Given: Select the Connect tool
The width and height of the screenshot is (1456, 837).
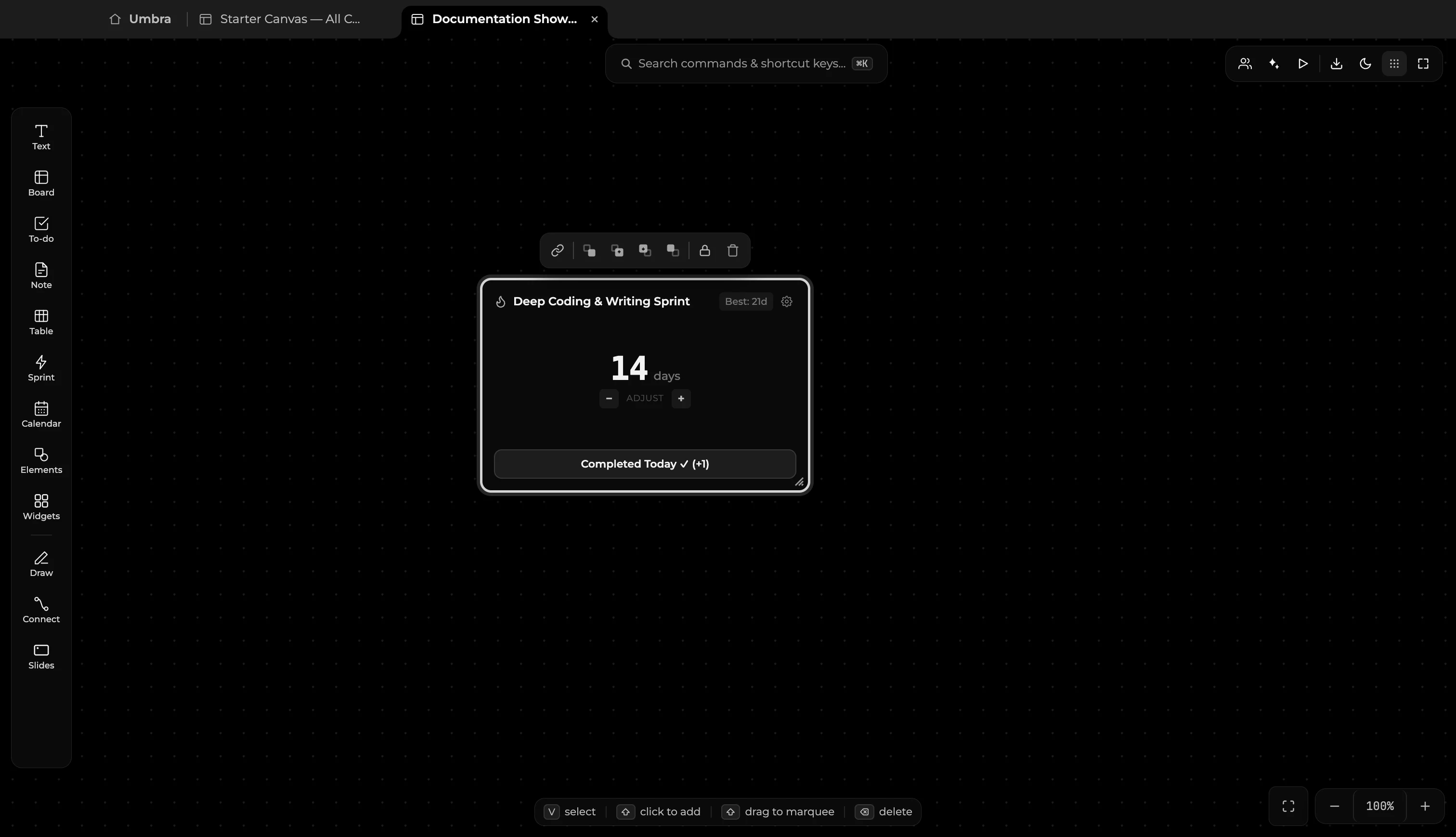Looking at the screenshot, I should (x=41, y=611).
